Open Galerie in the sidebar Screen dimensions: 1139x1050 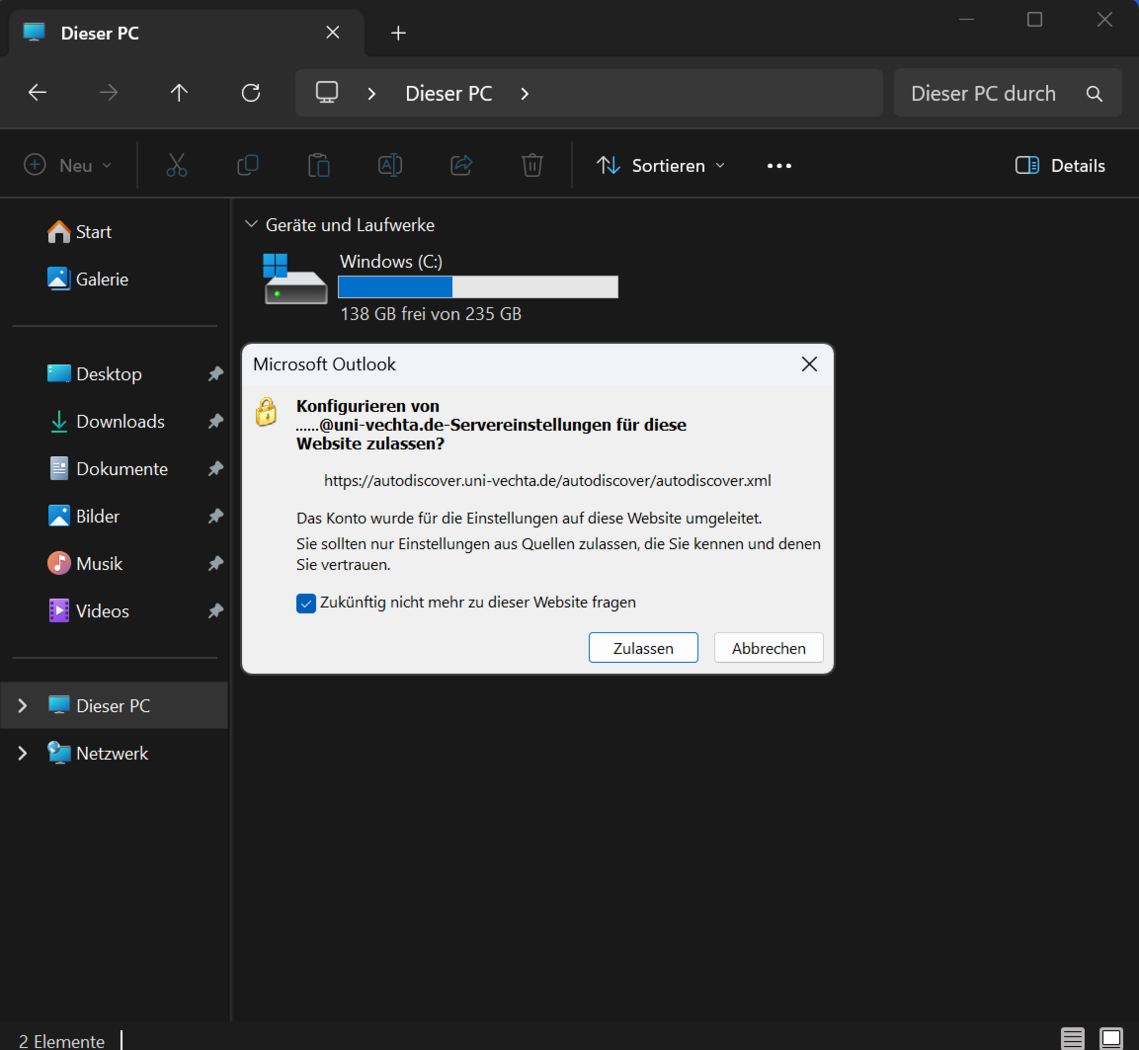[x=88, y=279]
